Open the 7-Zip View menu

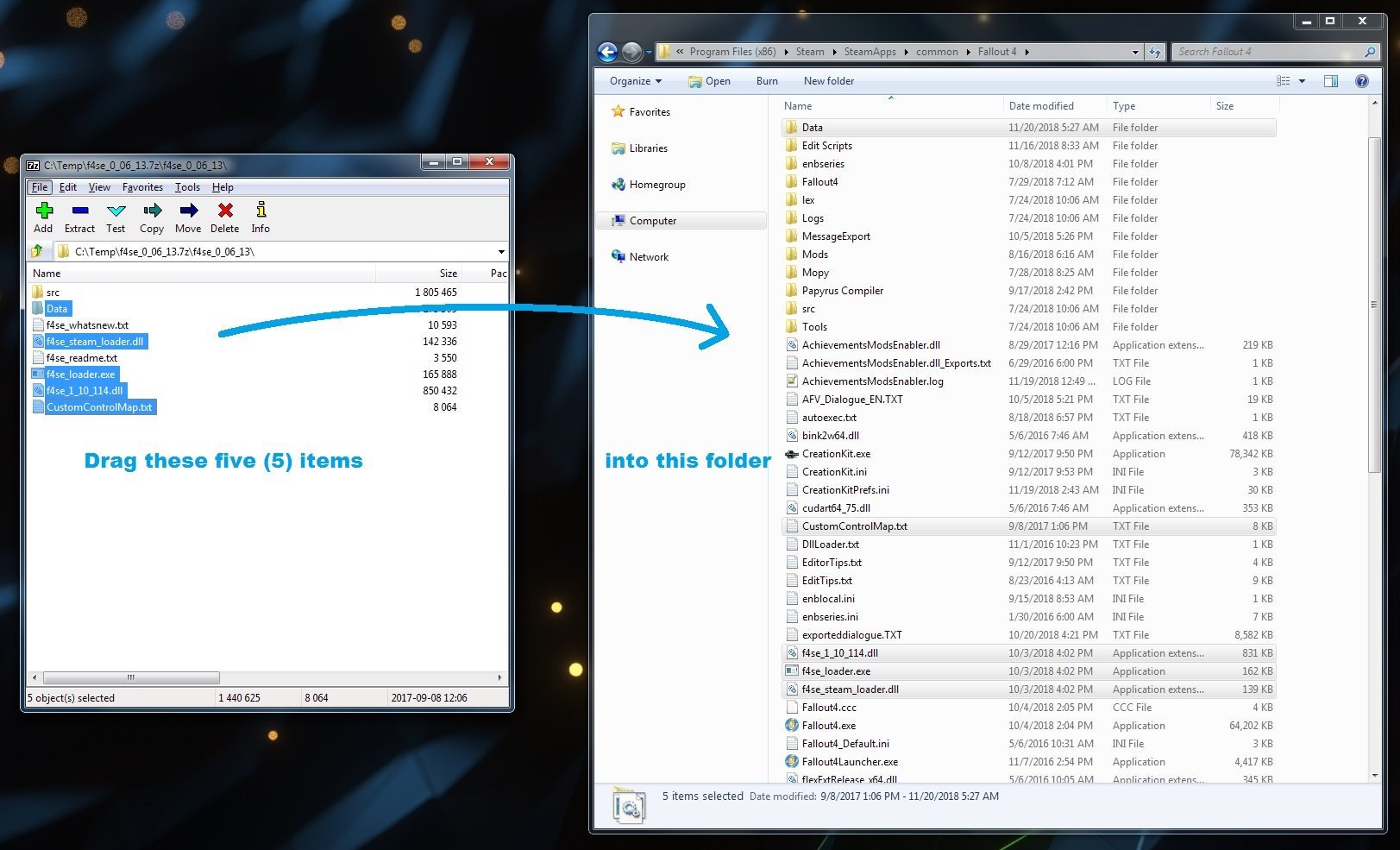(99, 187)
